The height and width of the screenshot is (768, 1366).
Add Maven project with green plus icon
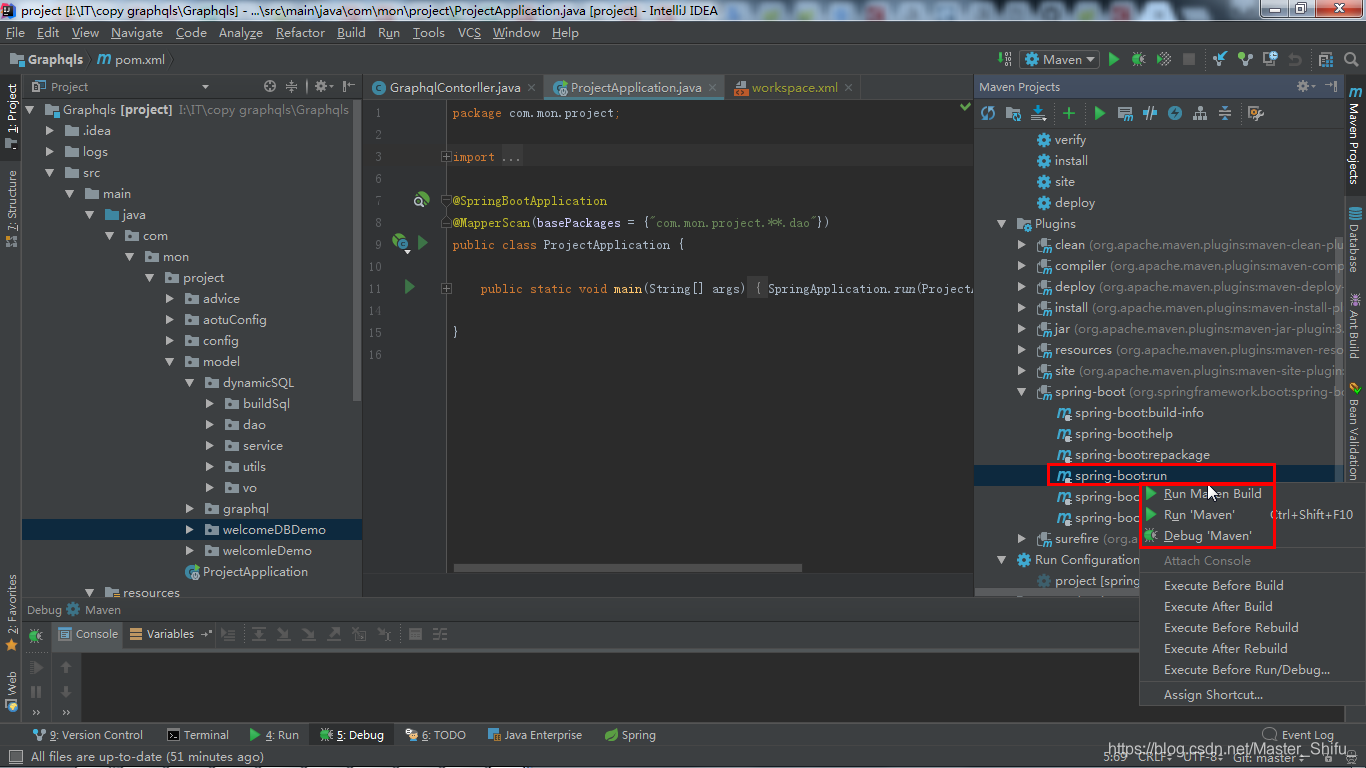point(1069,113)
